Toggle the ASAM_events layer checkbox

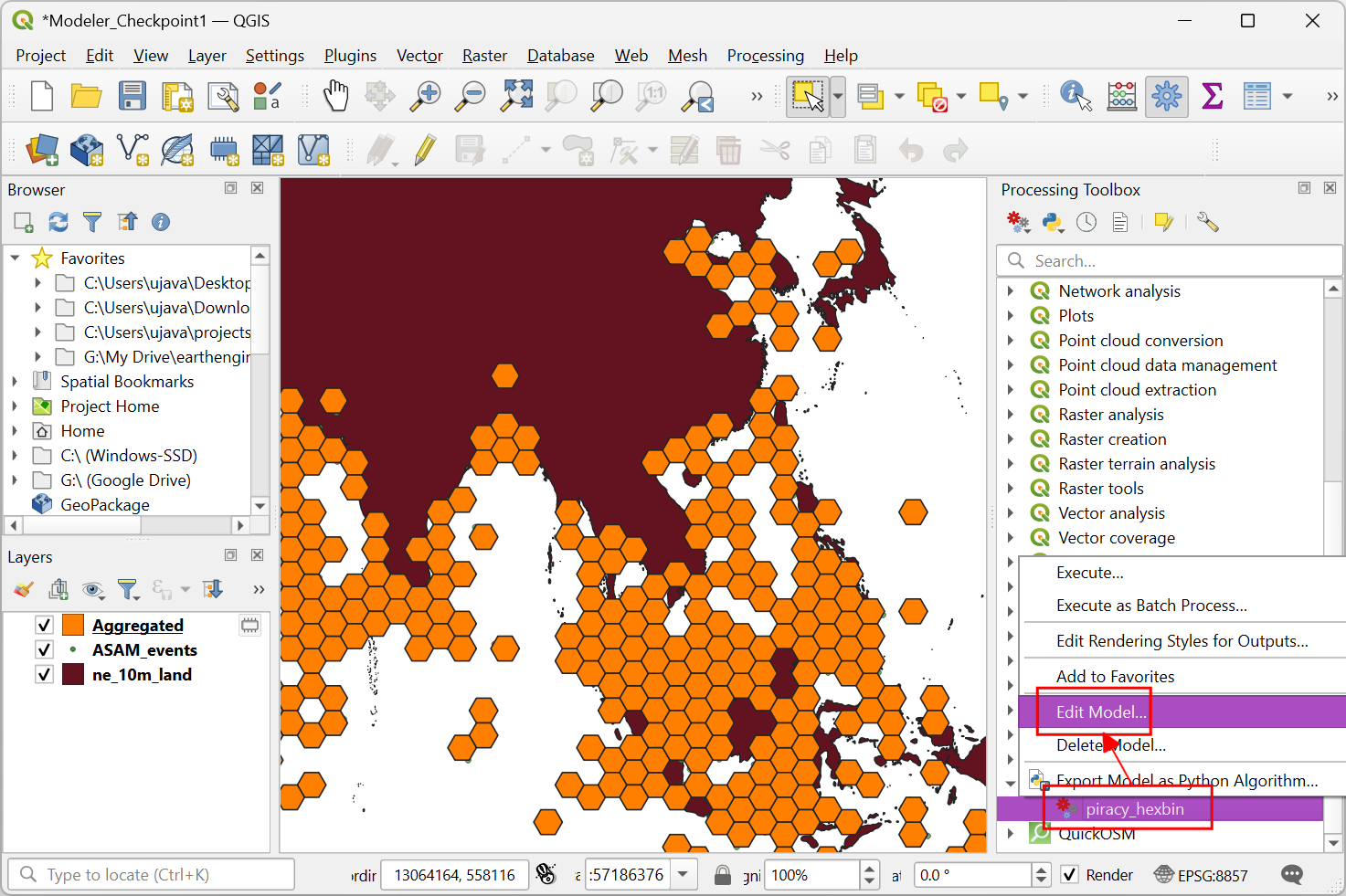pos(44,649)
